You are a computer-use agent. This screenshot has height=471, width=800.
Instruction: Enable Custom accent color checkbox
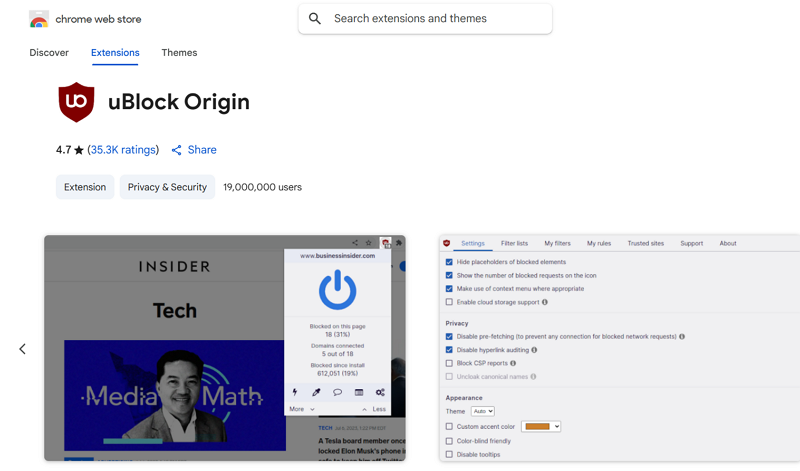coord(449,427)
